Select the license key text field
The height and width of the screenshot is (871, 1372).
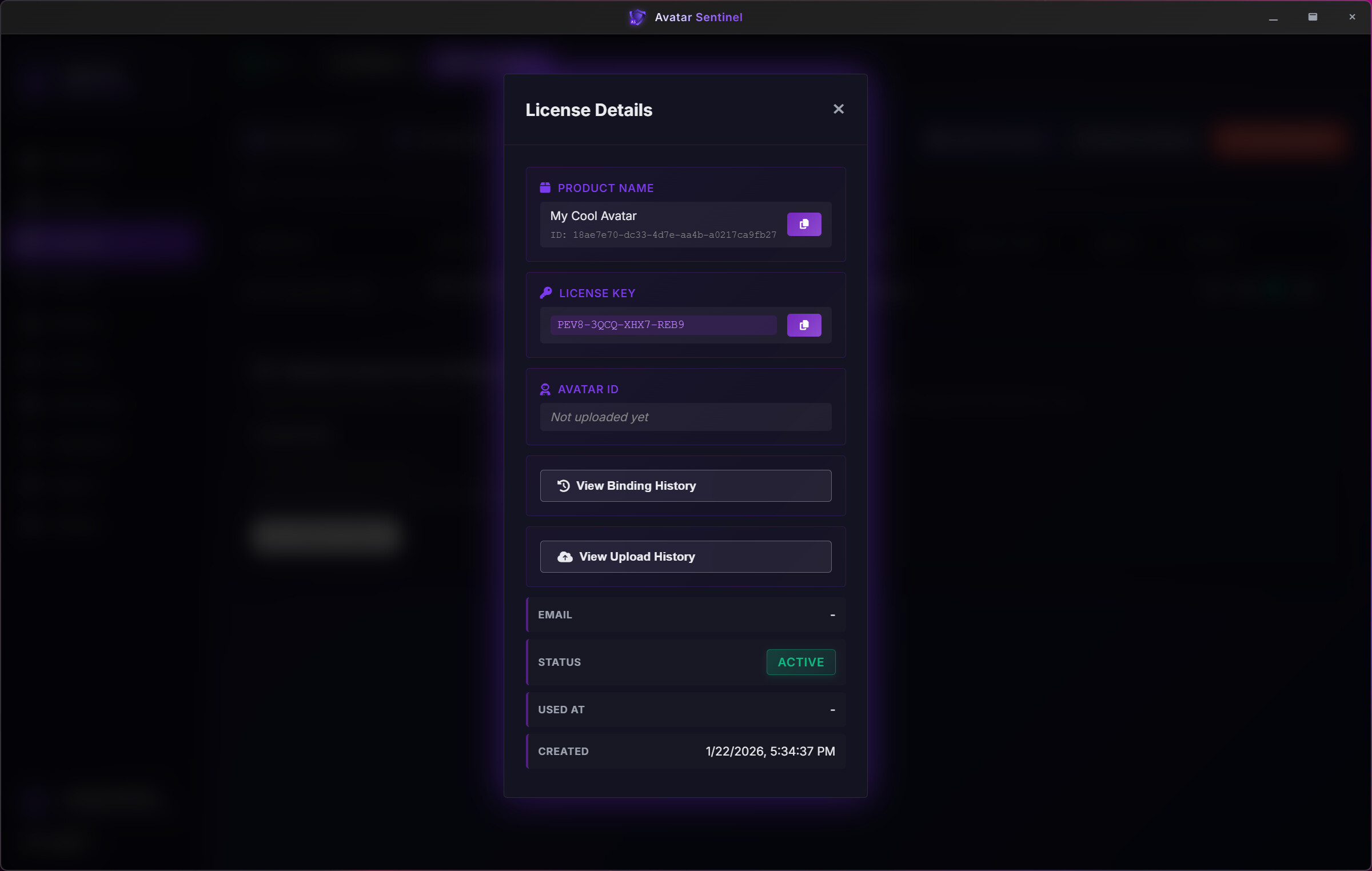click(x=661, y=325)
